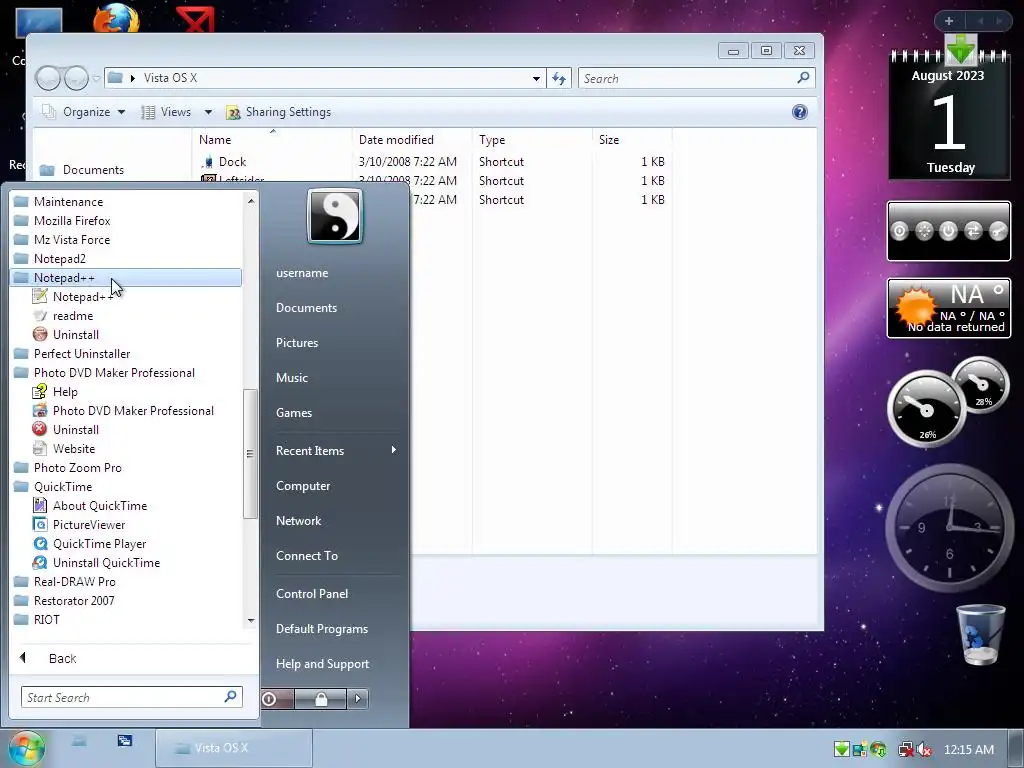Open Website shortcut under Photo DVD Maker

[x=74, y=449]
